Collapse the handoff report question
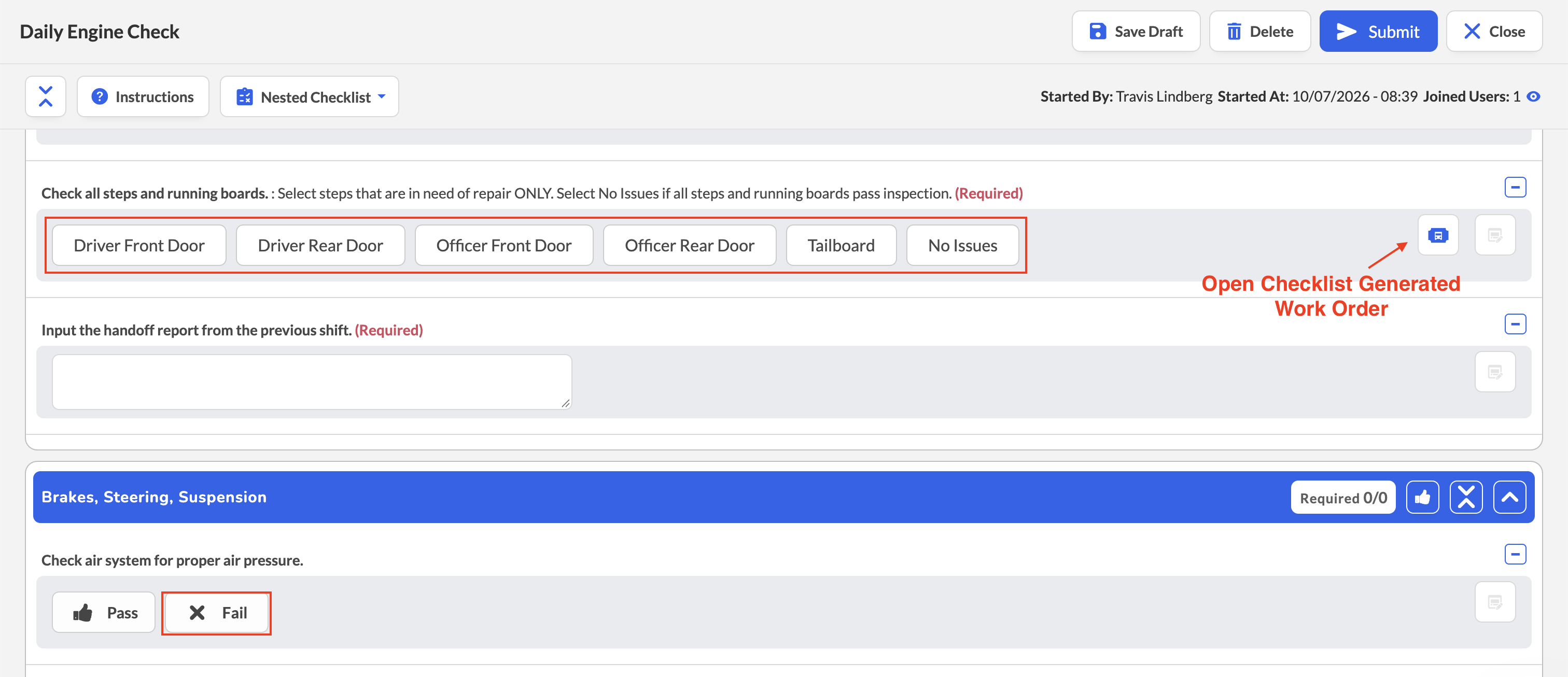The height and width of the screenshot is (677, 1568). 1515,323
